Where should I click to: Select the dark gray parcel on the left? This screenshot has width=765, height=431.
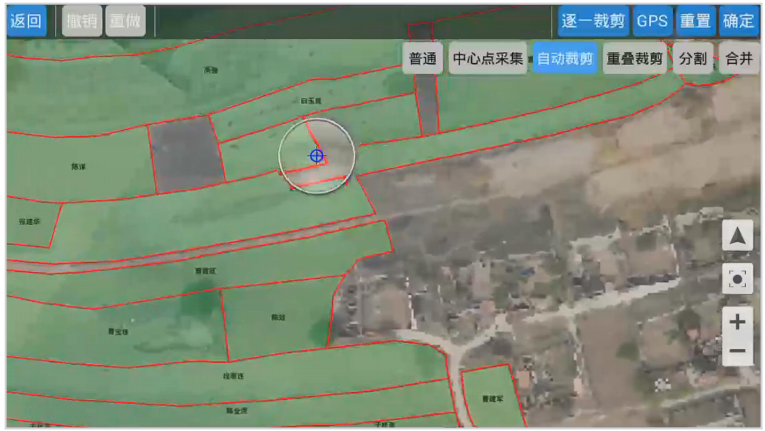tap(186, 153)
